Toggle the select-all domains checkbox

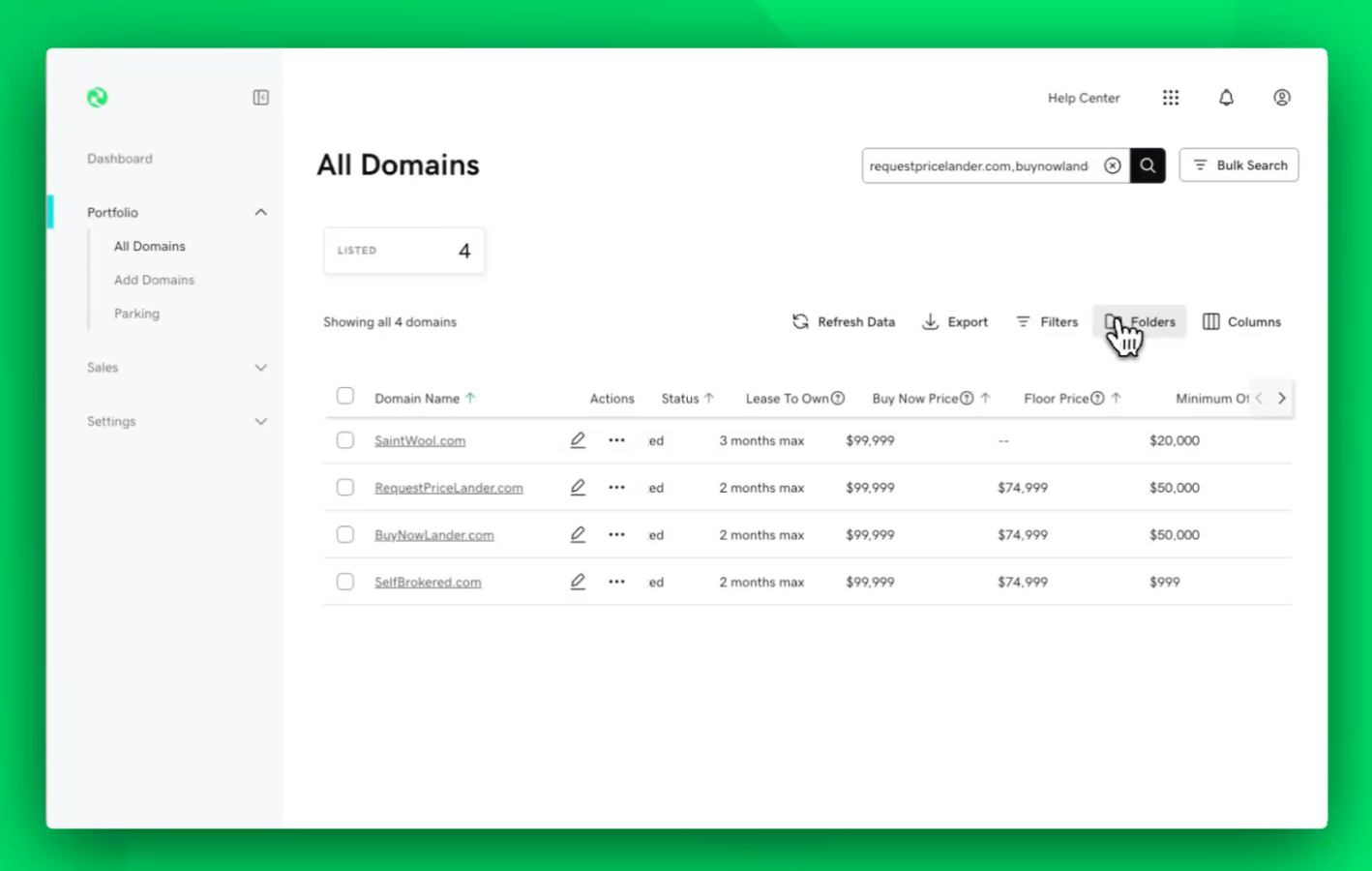click(x=345, y=396)
